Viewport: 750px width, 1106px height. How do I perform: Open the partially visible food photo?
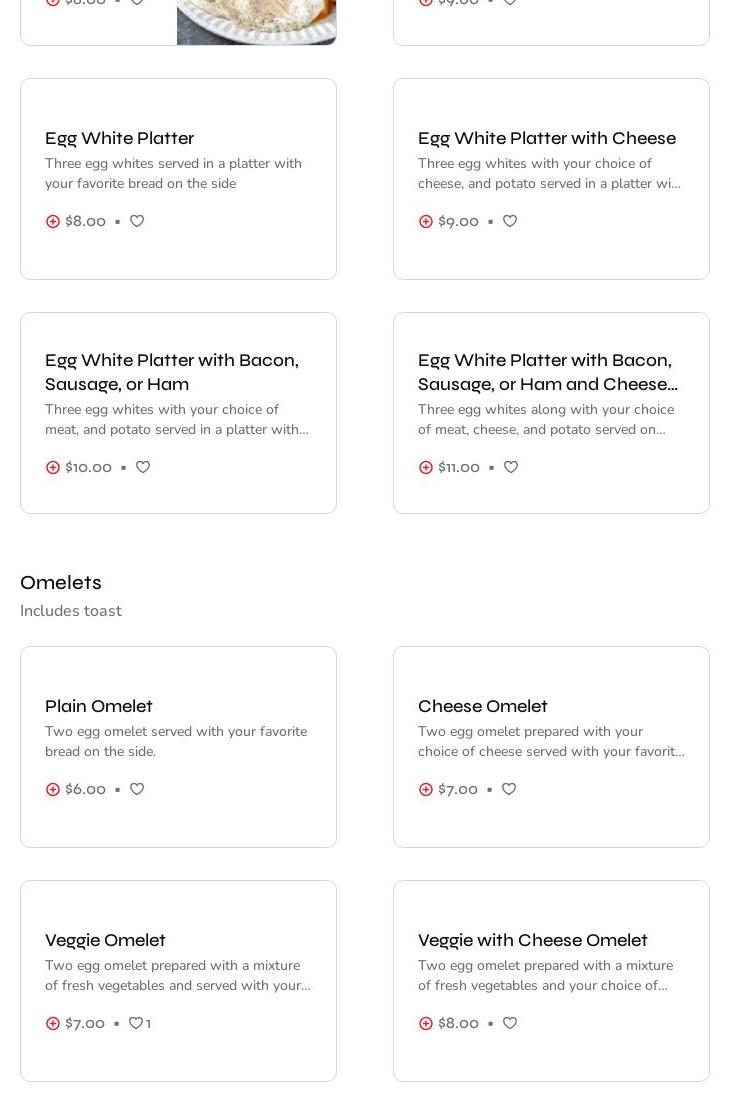pos(256,22)
